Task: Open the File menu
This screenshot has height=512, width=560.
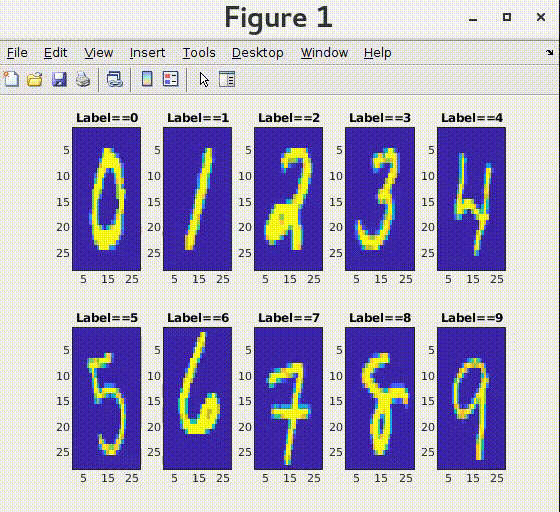Action: (17, 53)
